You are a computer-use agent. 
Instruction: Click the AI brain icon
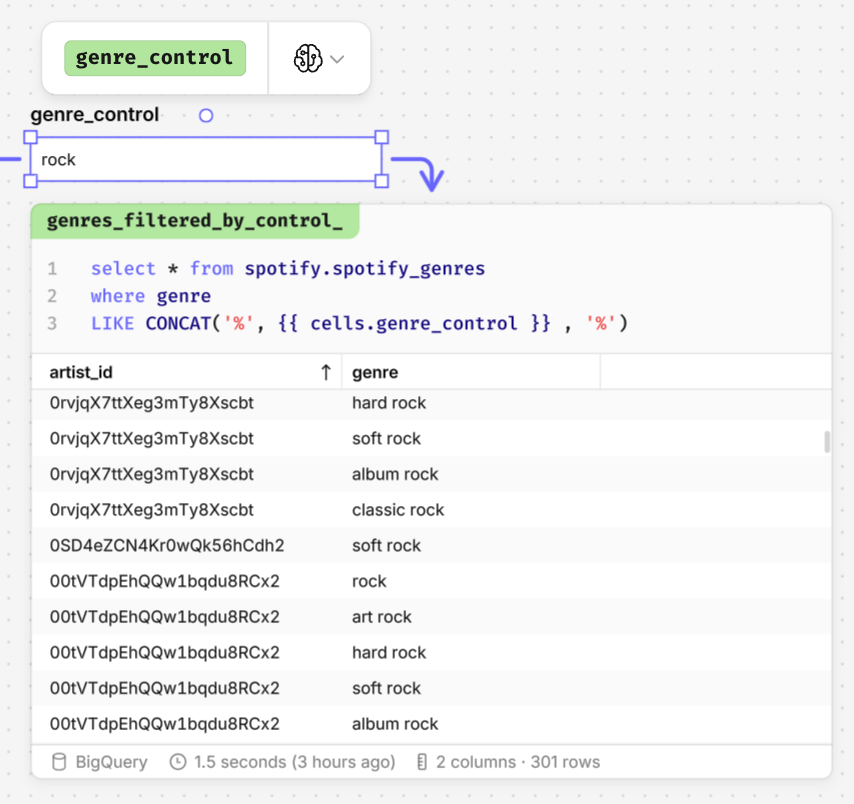(308, 58)
